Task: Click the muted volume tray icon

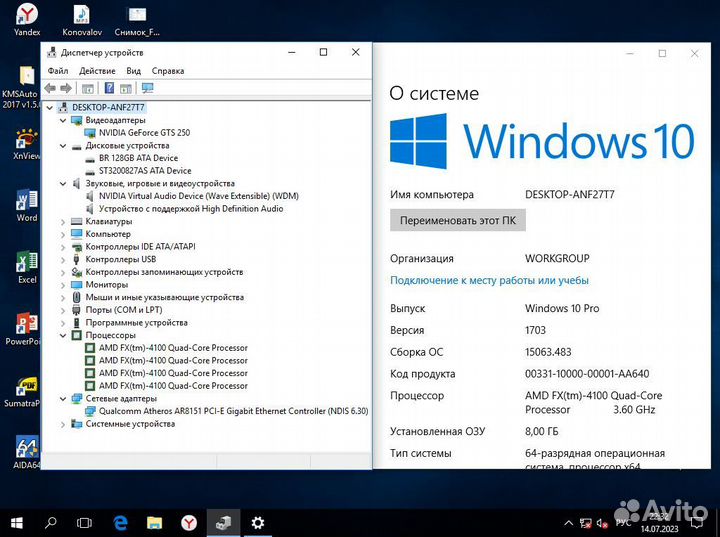Action: point(602,523)
